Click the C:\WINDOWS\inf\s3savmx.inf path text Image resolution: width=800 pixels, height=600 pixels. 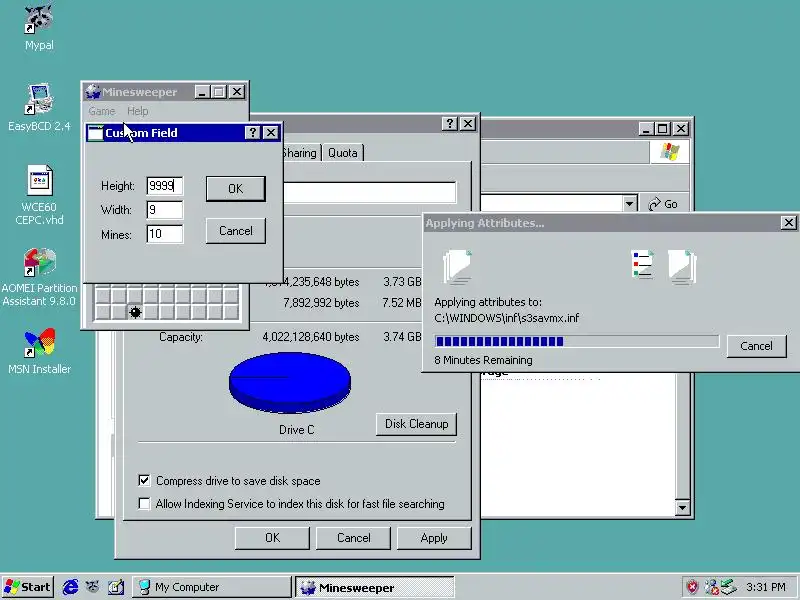[x=507, y=318]
